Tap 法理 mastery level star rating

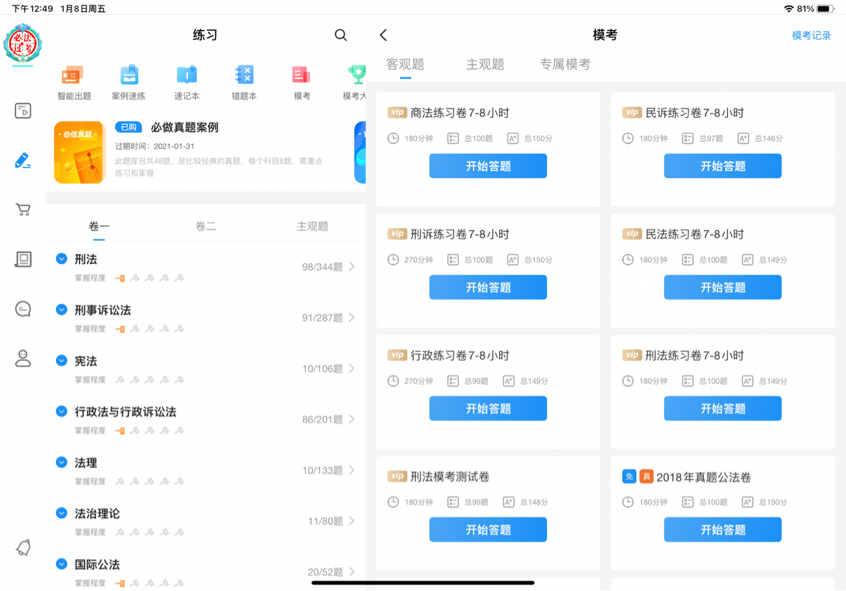coord(149,481)
